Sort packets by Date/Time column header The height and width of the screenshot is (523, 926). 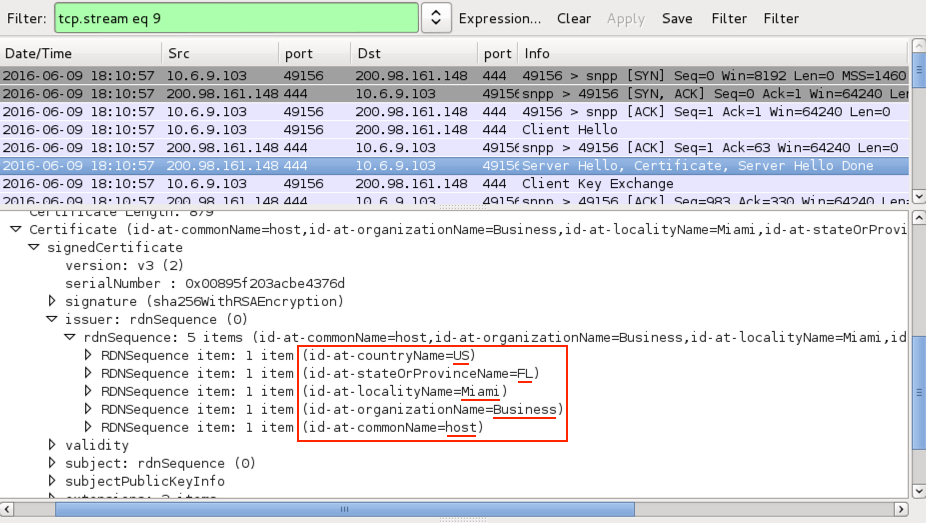tap(80, 53)
